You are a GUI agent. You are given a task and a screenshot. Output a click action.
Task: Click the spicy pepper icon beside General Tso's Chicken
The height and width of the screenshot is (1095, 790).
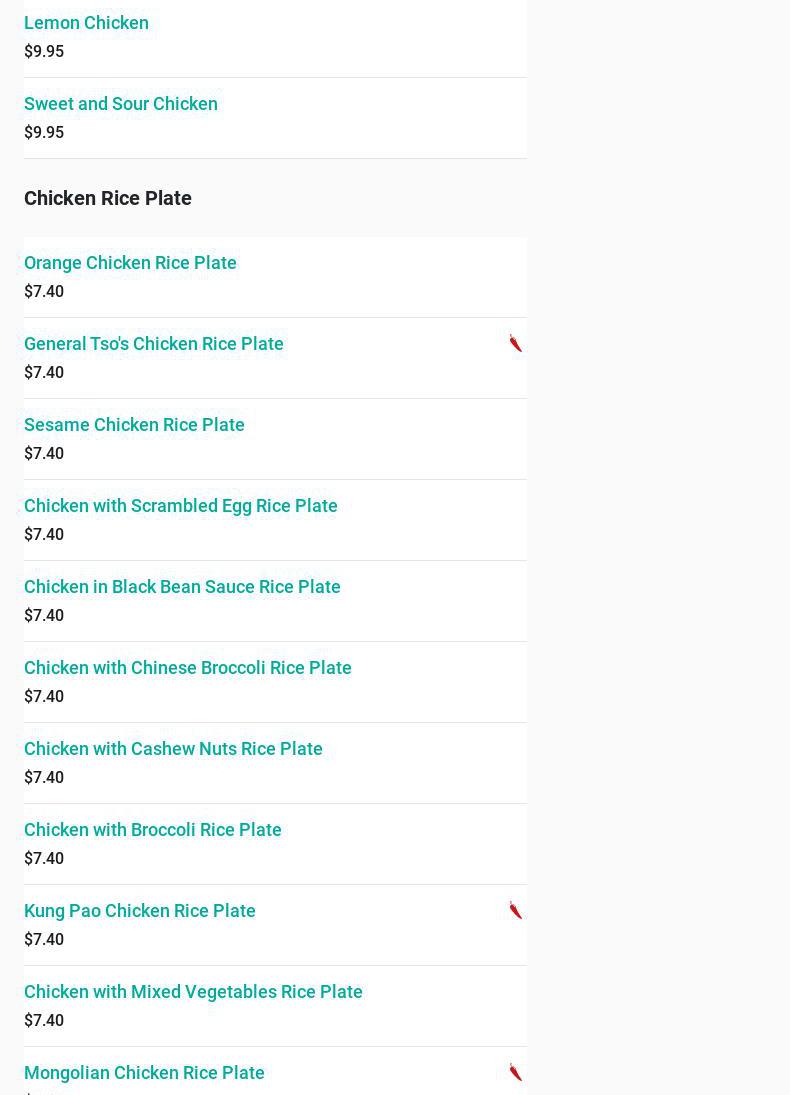coord(515,343)
